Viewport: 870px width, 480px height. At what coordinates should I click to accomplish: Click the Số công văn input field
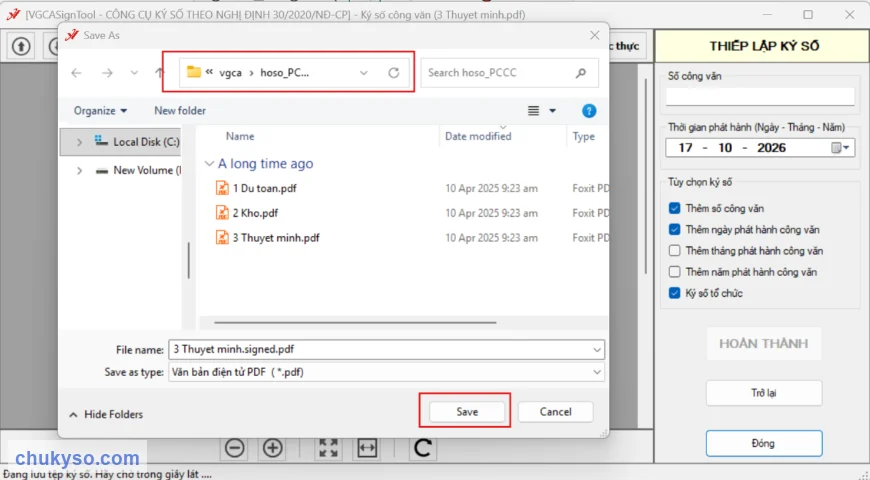point(760,97)
